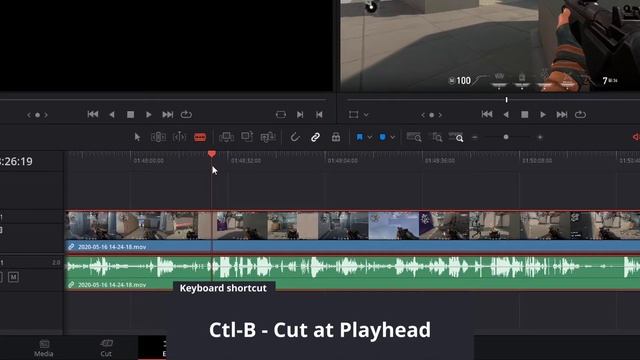Click the Full Extent Zoom icon

[x=414, y=137]
